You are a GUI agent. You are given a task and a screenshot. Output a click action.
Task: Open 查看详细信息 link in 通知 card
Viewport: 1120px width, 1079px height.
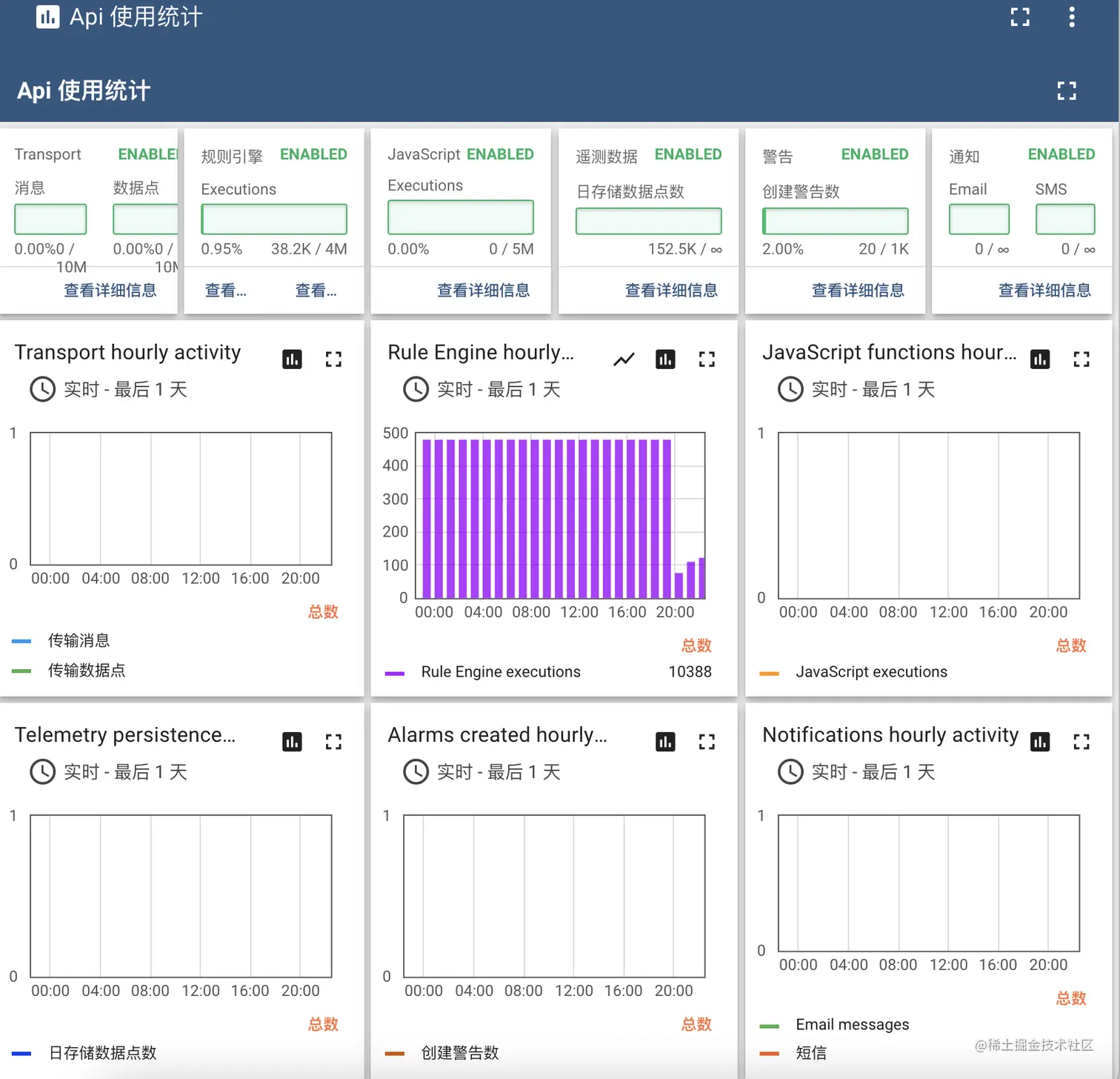tap(1045, 290)
